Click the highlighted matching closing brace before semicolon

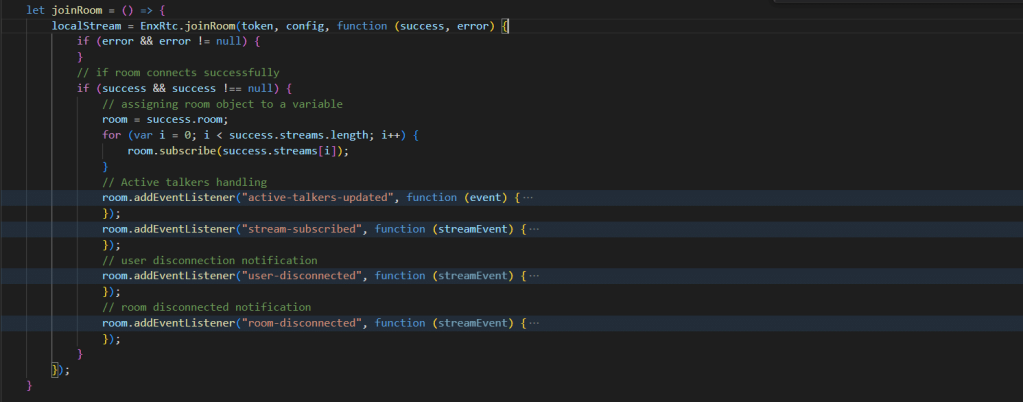[x=55, y=370]
